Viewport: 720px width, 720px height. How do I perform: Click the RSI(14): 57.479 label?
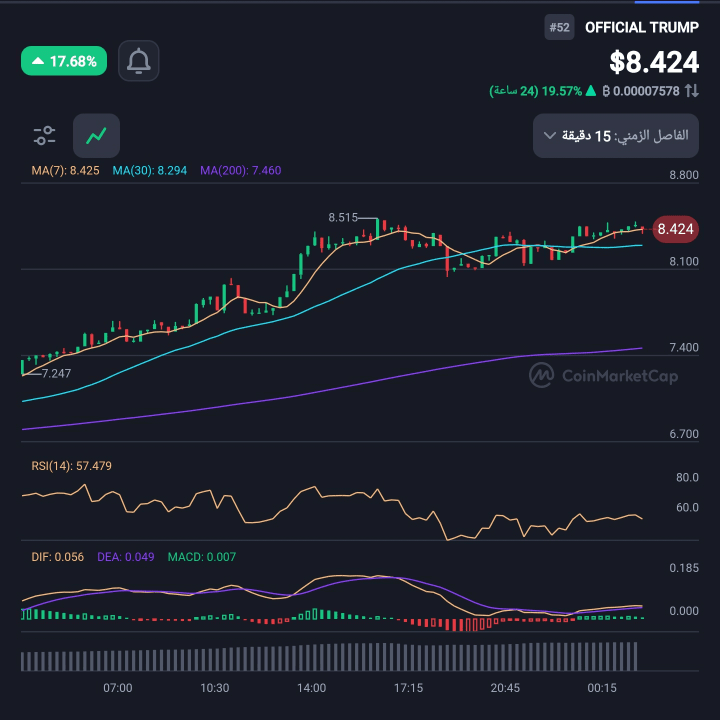point(72,466)
